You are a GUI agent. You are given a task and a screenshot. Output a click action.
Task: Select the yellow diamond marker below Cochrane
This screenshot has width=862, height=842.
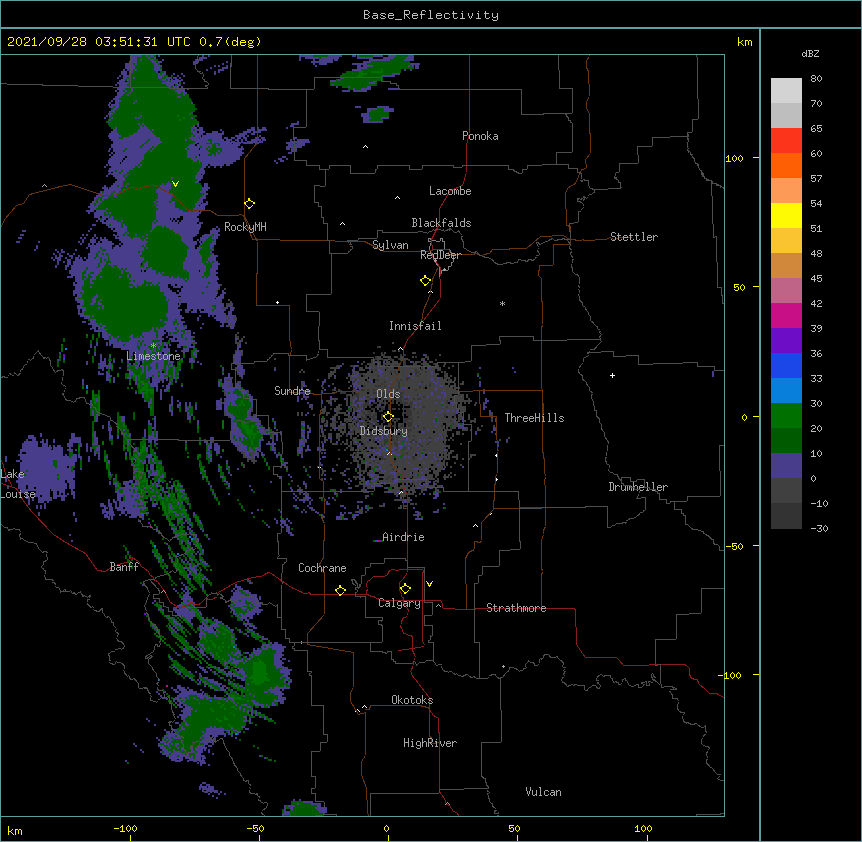[x=340, y=590]
